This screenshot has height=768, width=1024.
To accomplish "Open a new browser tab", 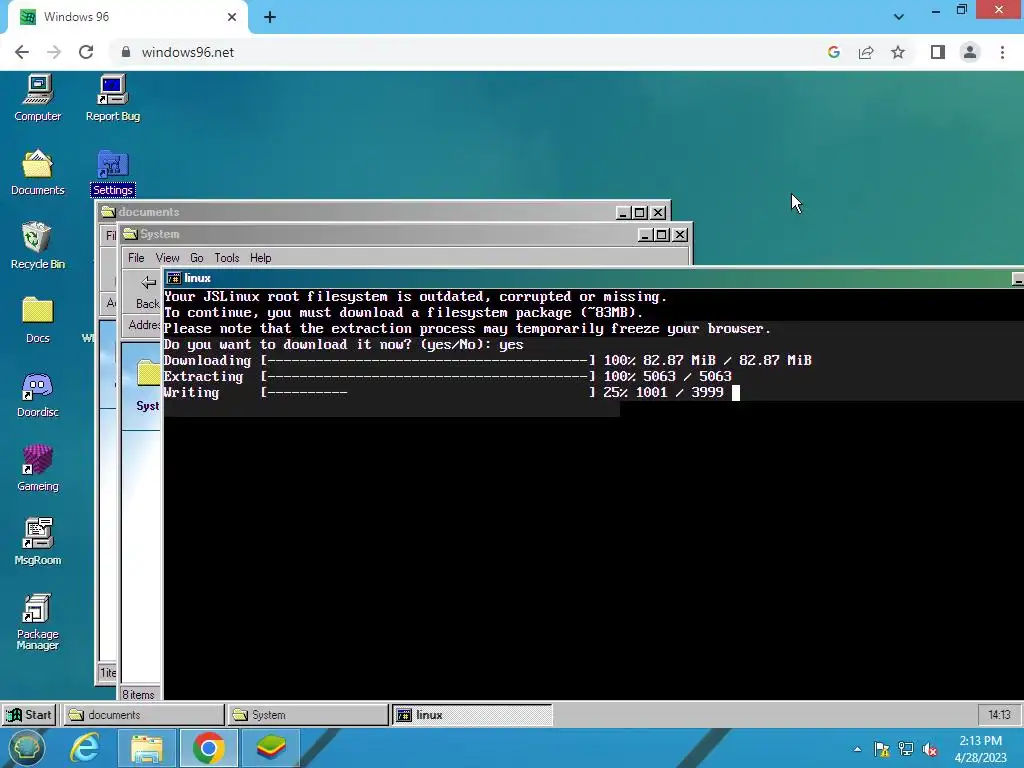I will 270,17.
